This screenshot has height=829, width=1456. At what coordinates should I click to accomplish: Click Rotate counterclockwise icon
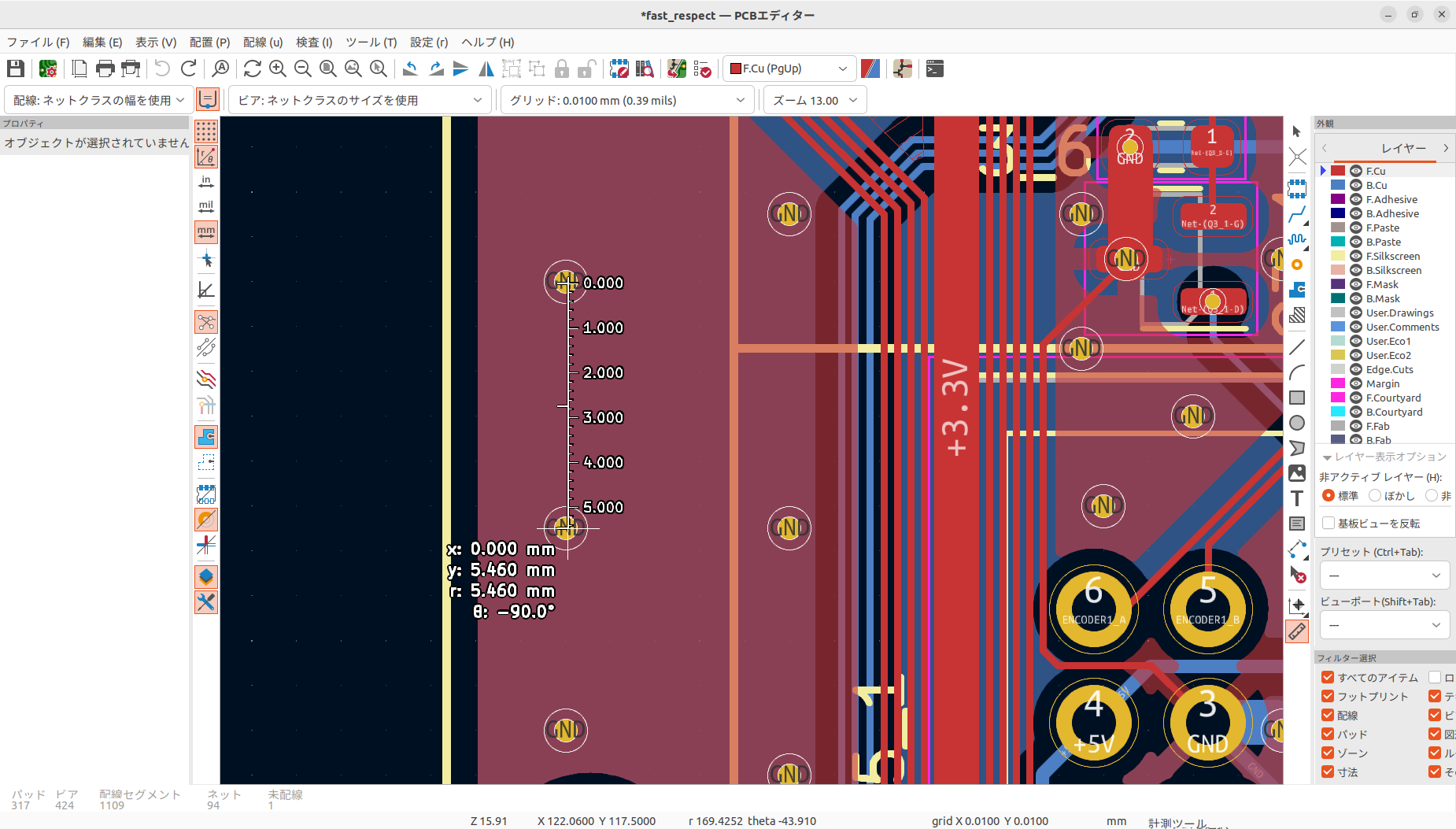(410, 69)
